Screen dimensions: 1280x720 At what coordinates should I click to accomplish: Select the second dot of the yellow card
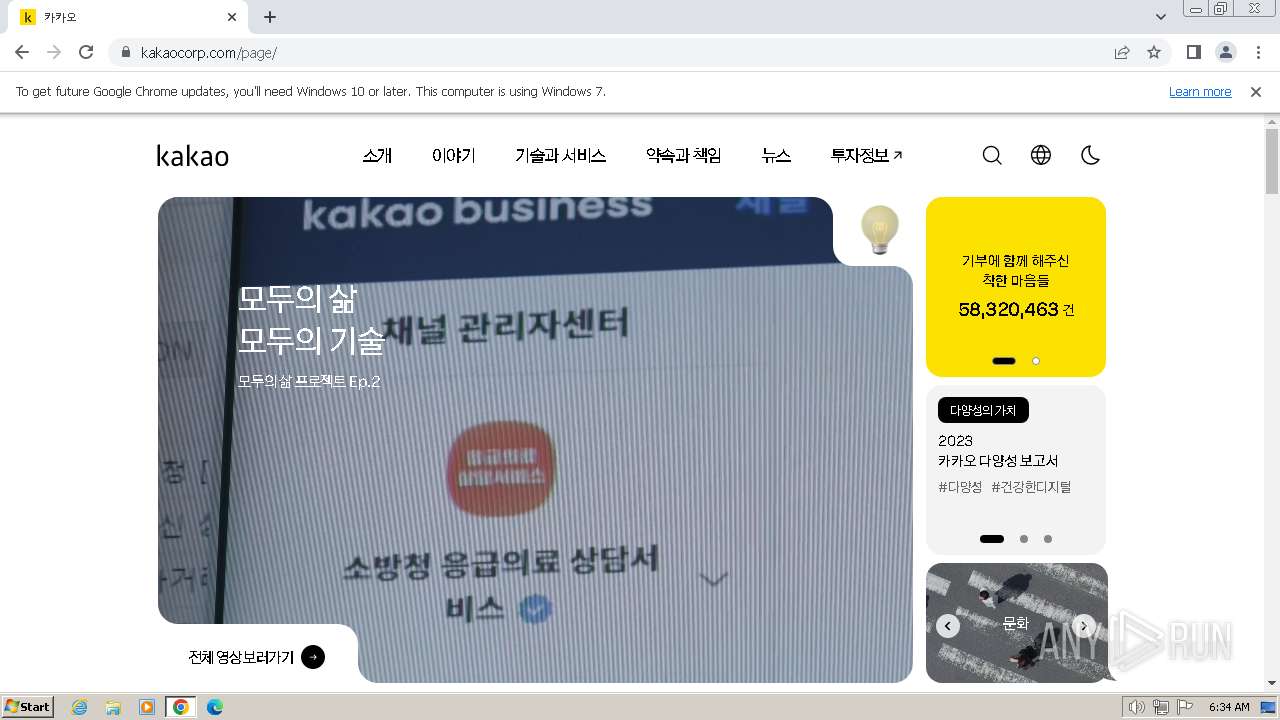click(1036, 361)
